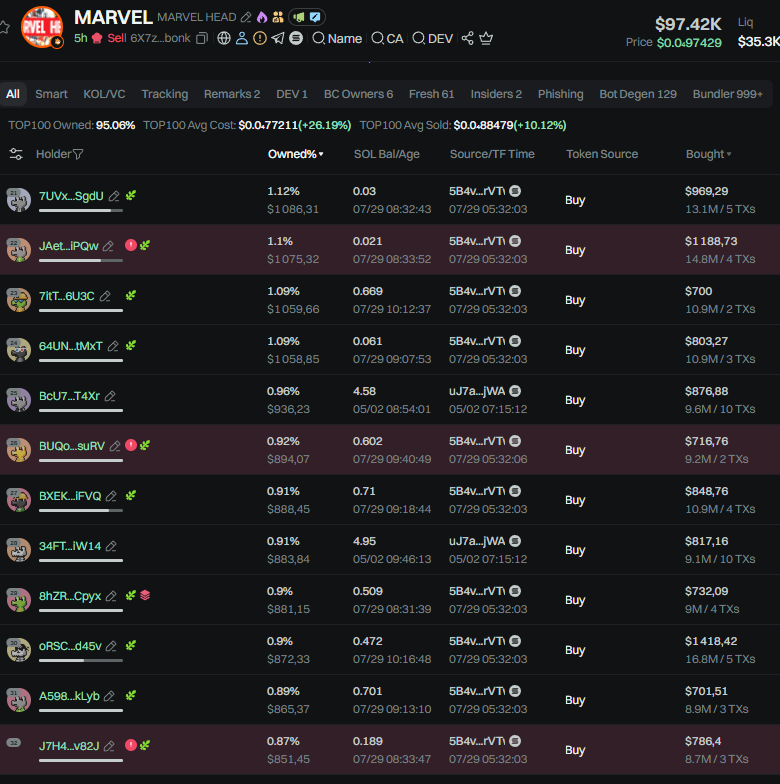Open the Remarks 2 tab
The width and height of the screenshot is (780, 784).
232,94
